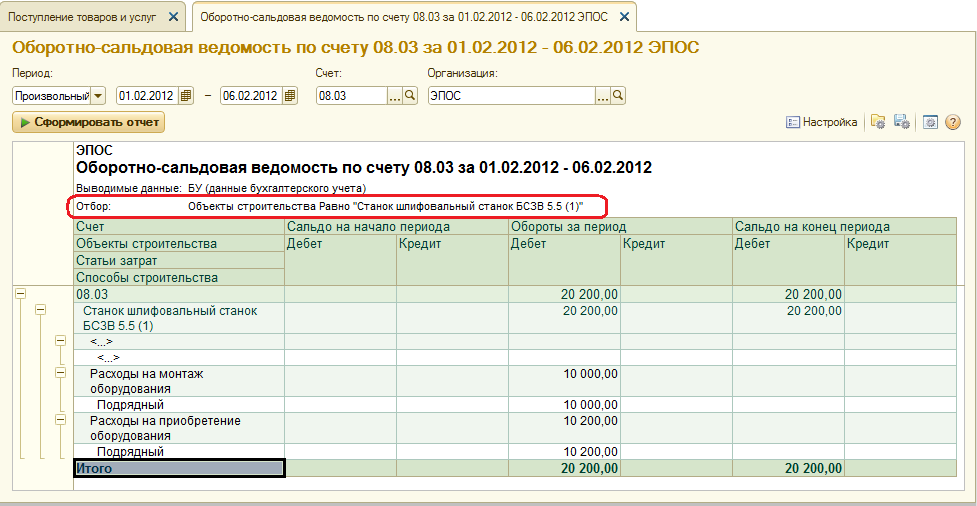977x506 pixels.
Task: Close the Поступление товаров и услуг tab
Action: coord(174,17)
